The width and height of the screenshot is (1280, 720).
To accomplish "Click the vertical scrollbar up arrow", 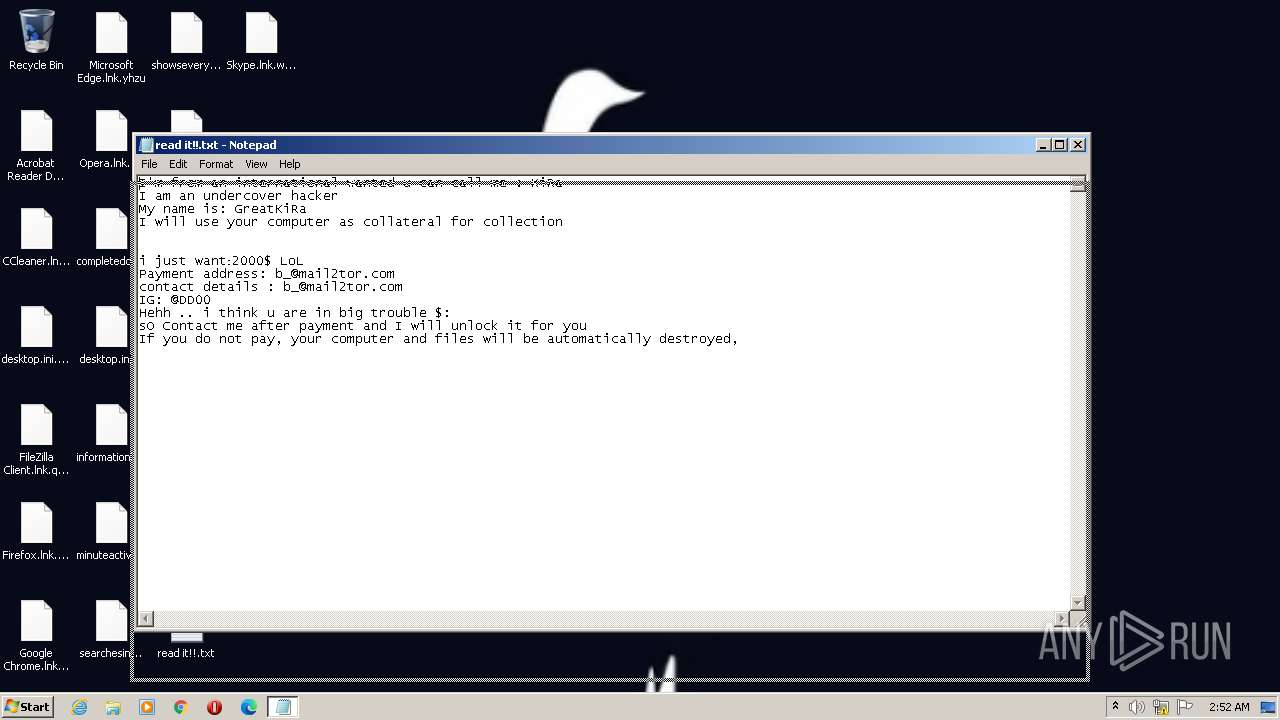I will (1077, 185).
